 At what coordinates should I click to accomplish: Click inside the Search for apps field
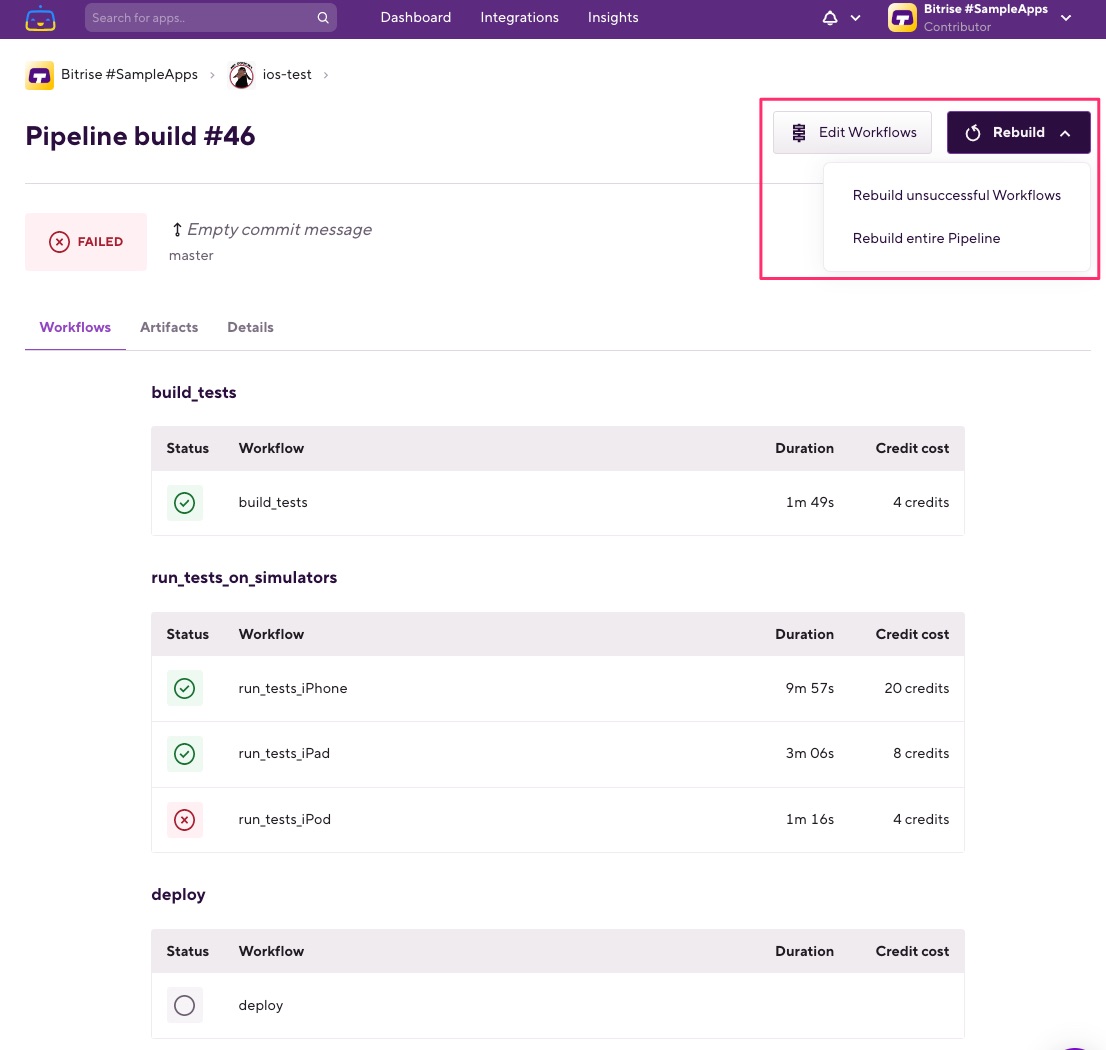point(200,17)
